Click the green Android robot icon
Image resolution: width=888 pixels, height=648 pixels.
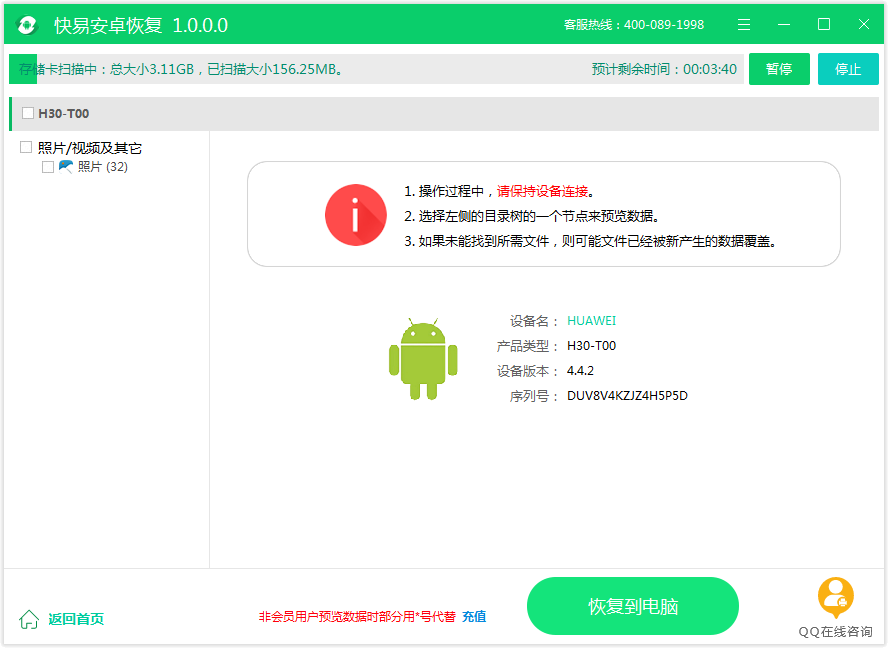pos(422,359)
